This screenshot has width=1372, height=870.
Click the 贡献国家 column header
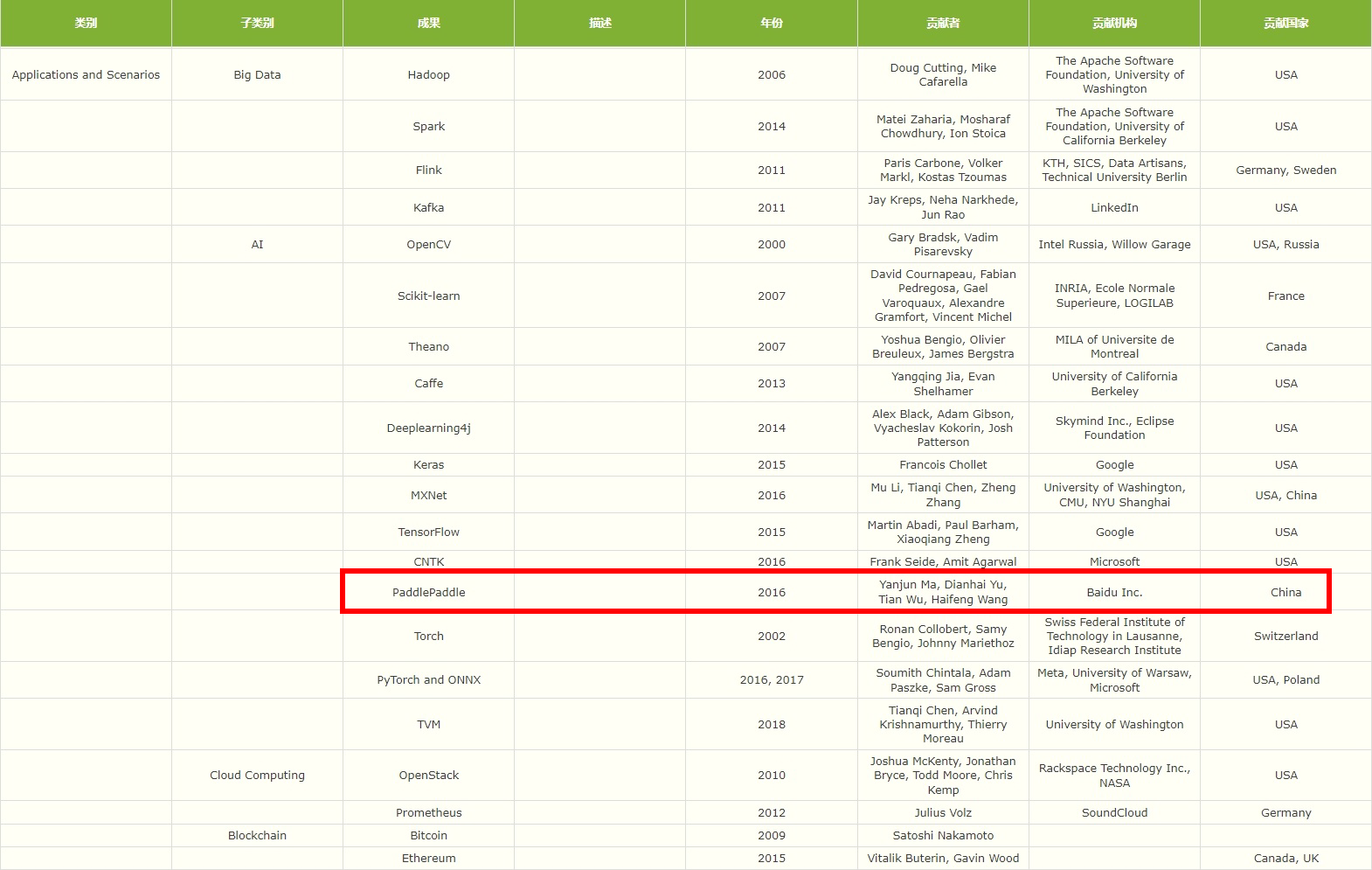[1285, 23]
